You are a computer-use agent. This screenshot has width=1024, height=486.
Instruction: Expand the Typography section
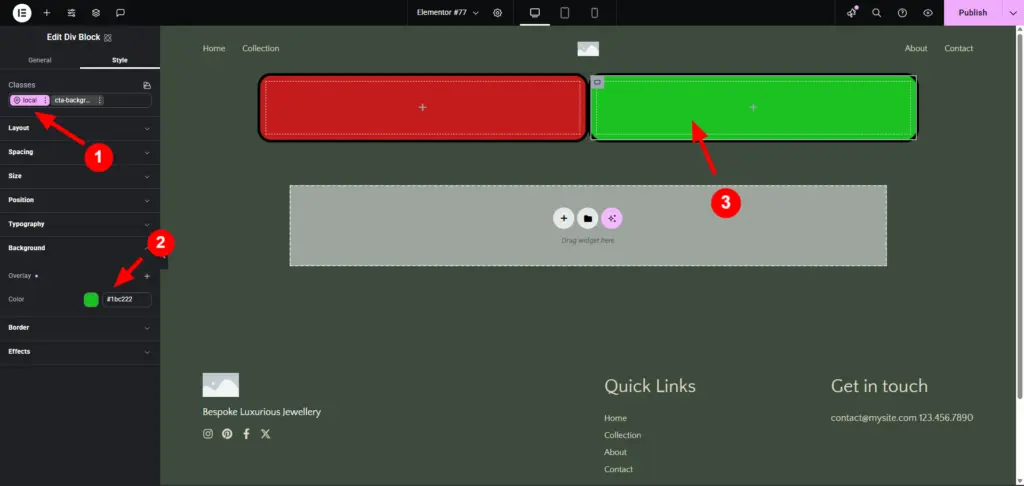tap(80, 224)
